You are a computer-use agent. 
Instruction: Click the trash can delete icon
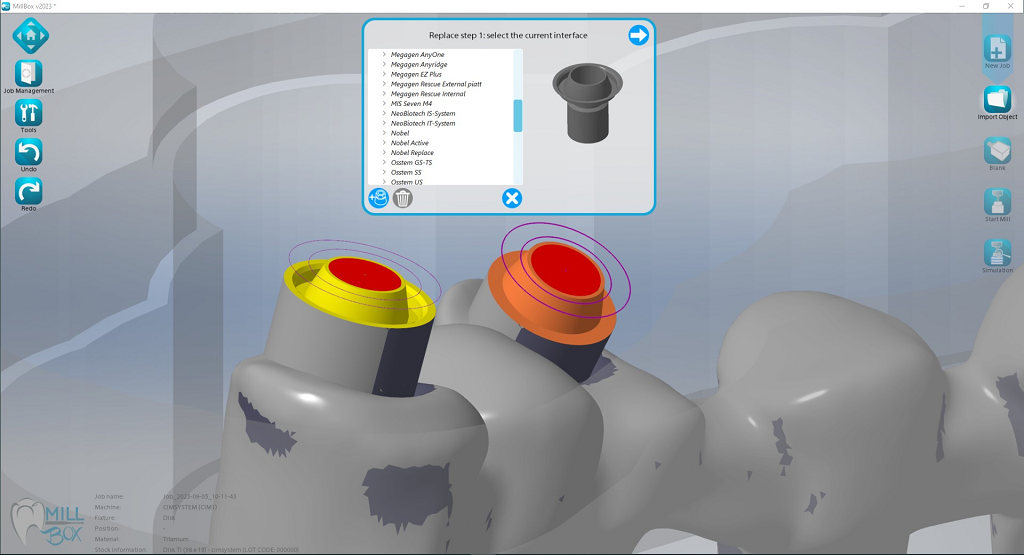[402, 198]
